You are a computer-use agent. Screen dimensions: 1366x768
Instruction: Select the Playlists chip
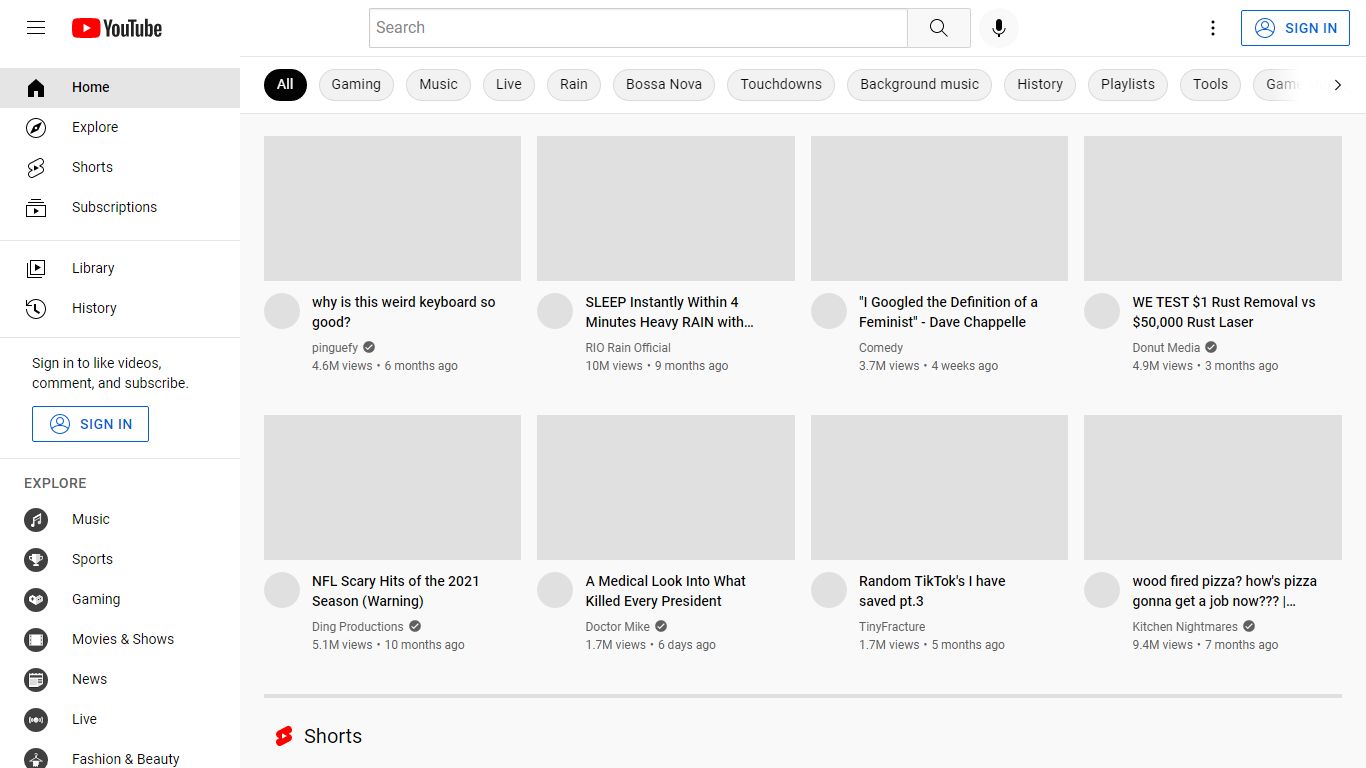(x=1128, y=85)
